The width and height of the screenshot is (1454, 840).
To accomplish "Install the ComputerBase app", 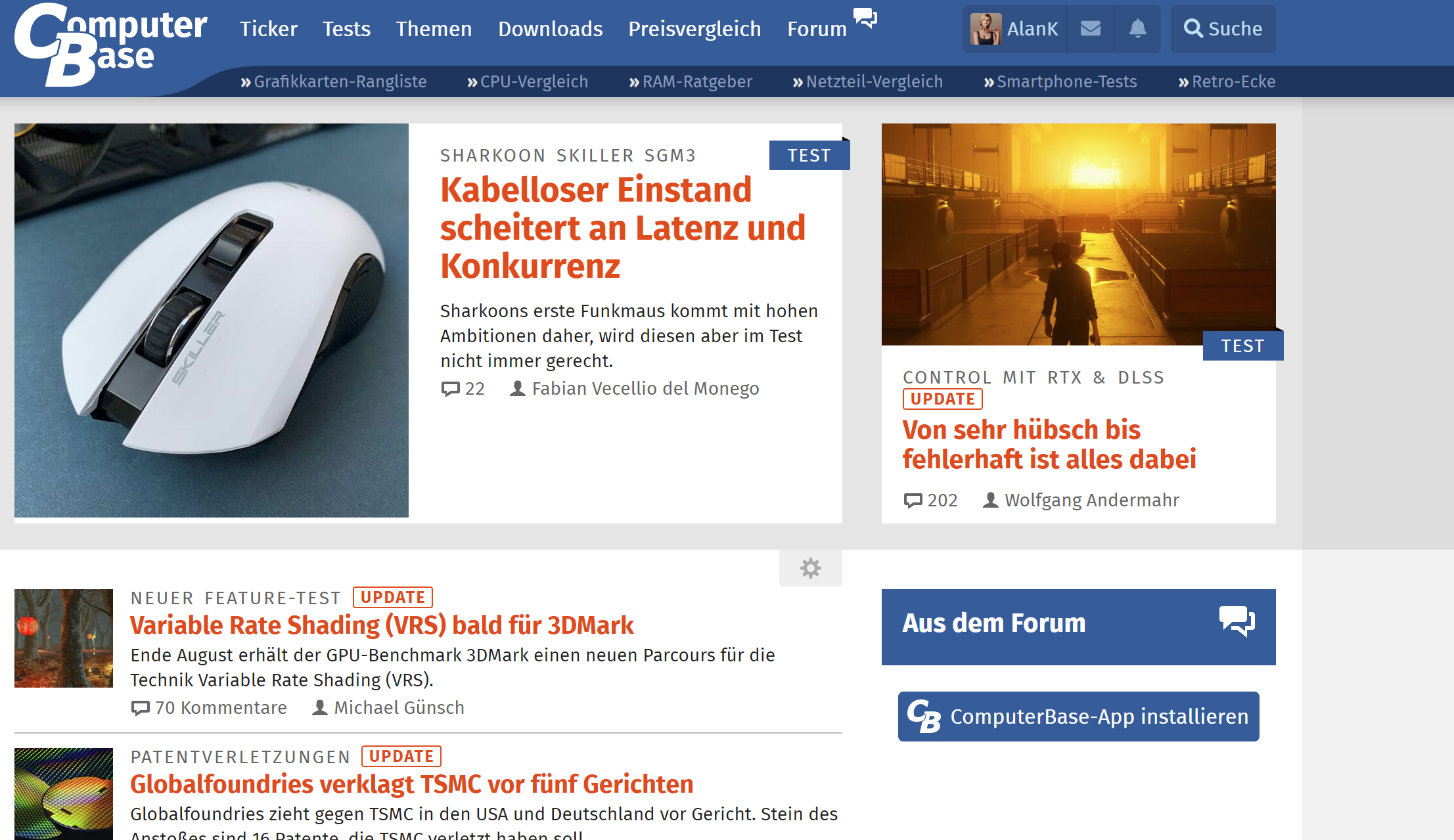I will [1078, 717].
